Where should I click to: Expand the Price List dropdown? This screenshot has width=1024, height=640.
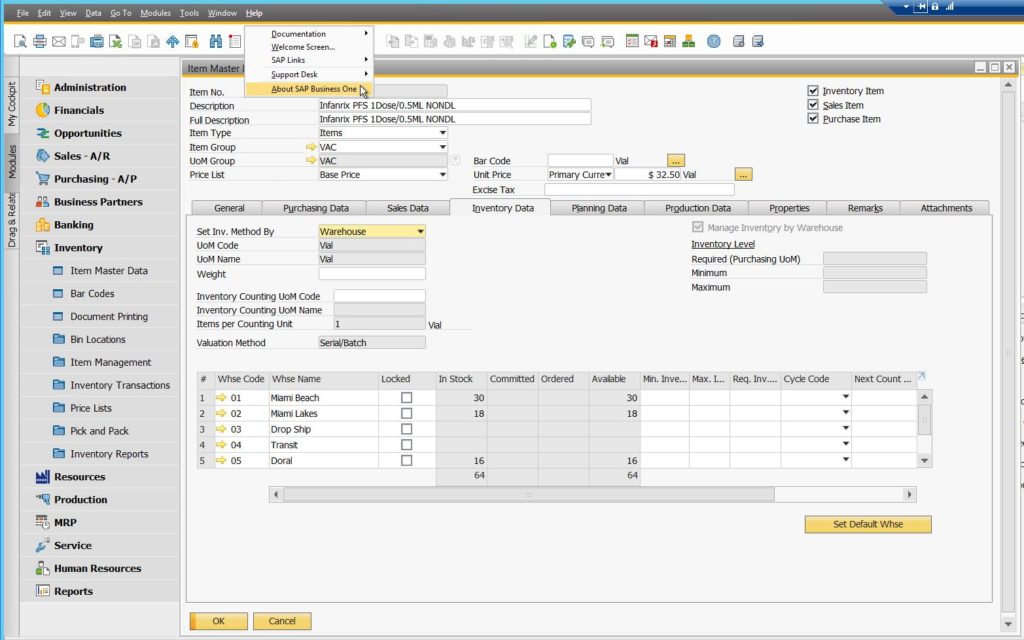click(x=442, y=175)
